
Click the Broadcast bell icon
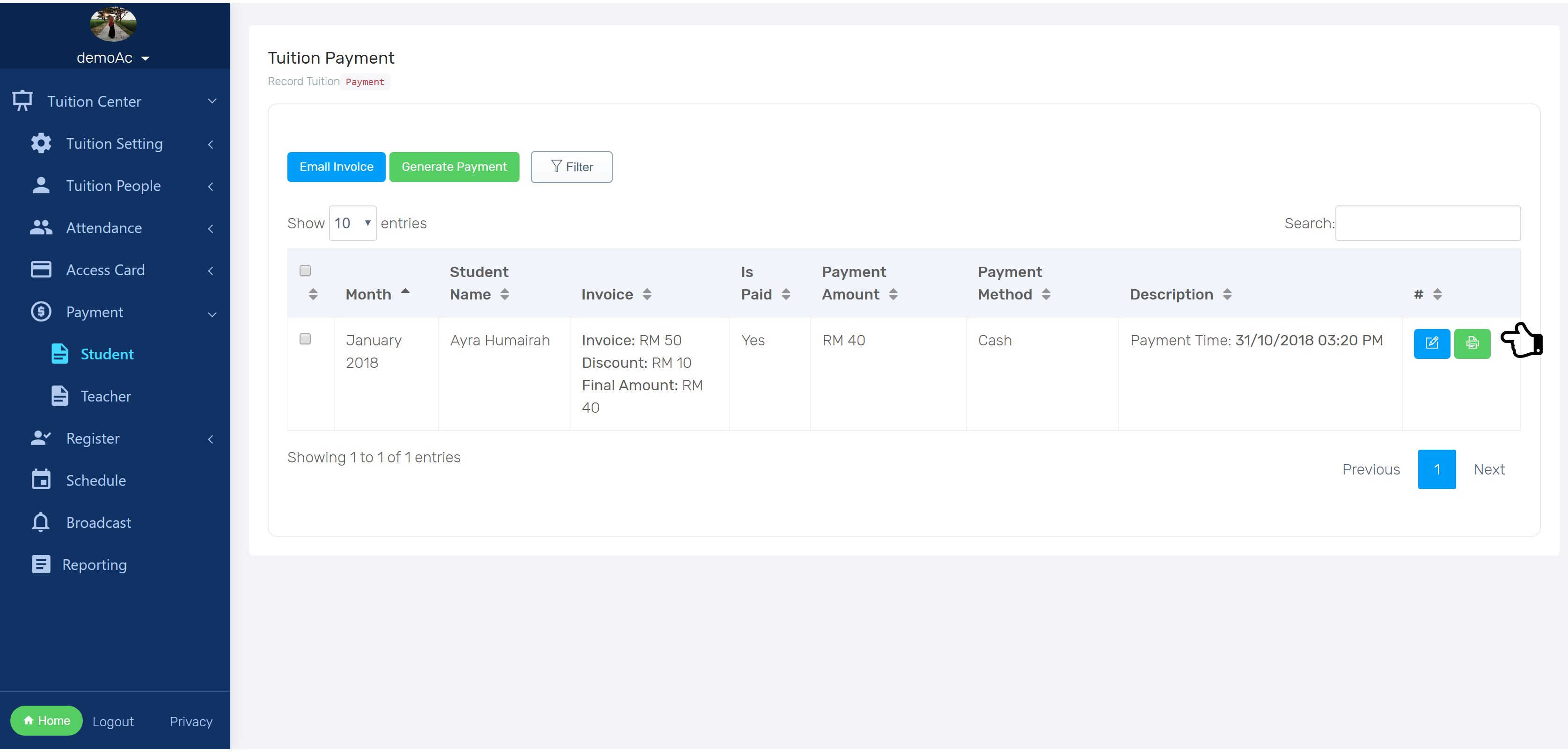pos(41,522)
